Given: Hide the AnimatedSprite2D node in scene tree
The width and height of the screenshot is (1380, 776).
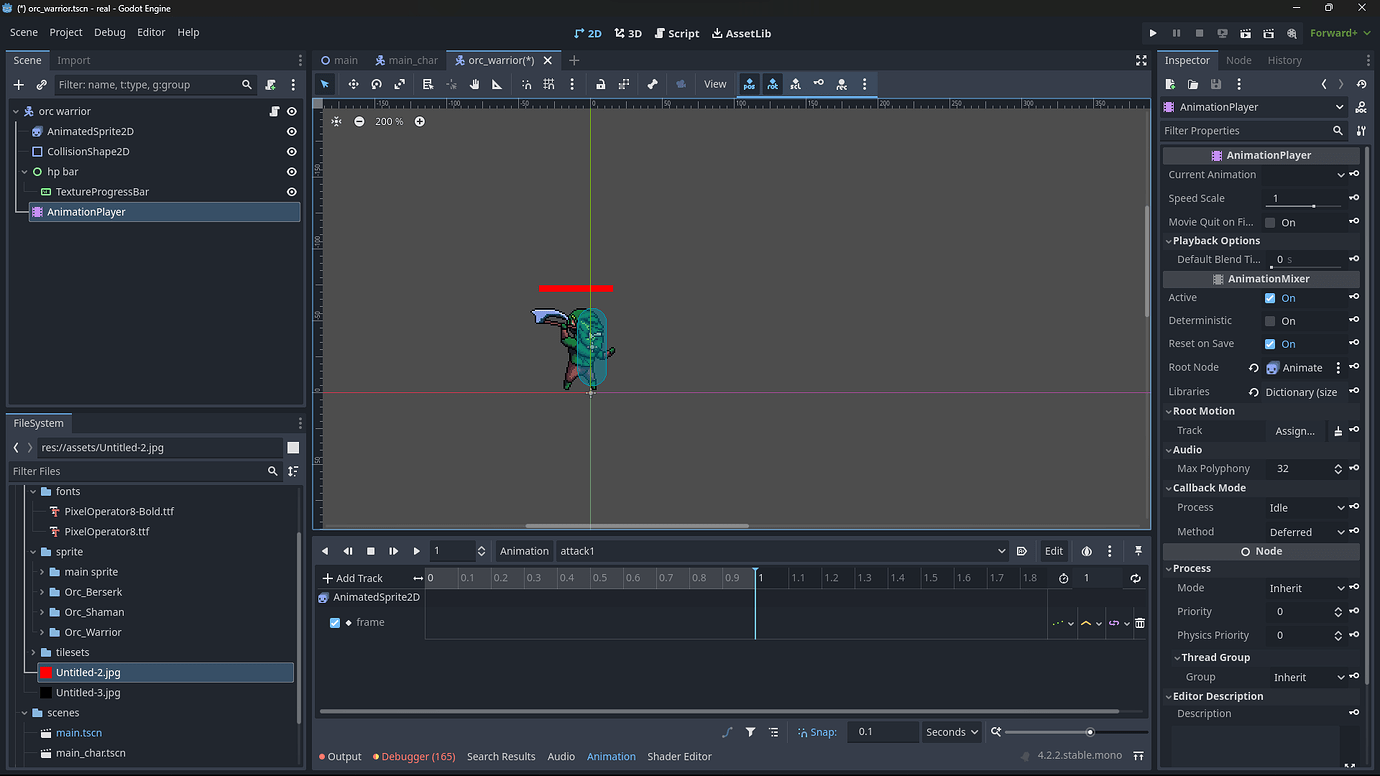Looking at the screenshot, I should (x=290, y=131).
